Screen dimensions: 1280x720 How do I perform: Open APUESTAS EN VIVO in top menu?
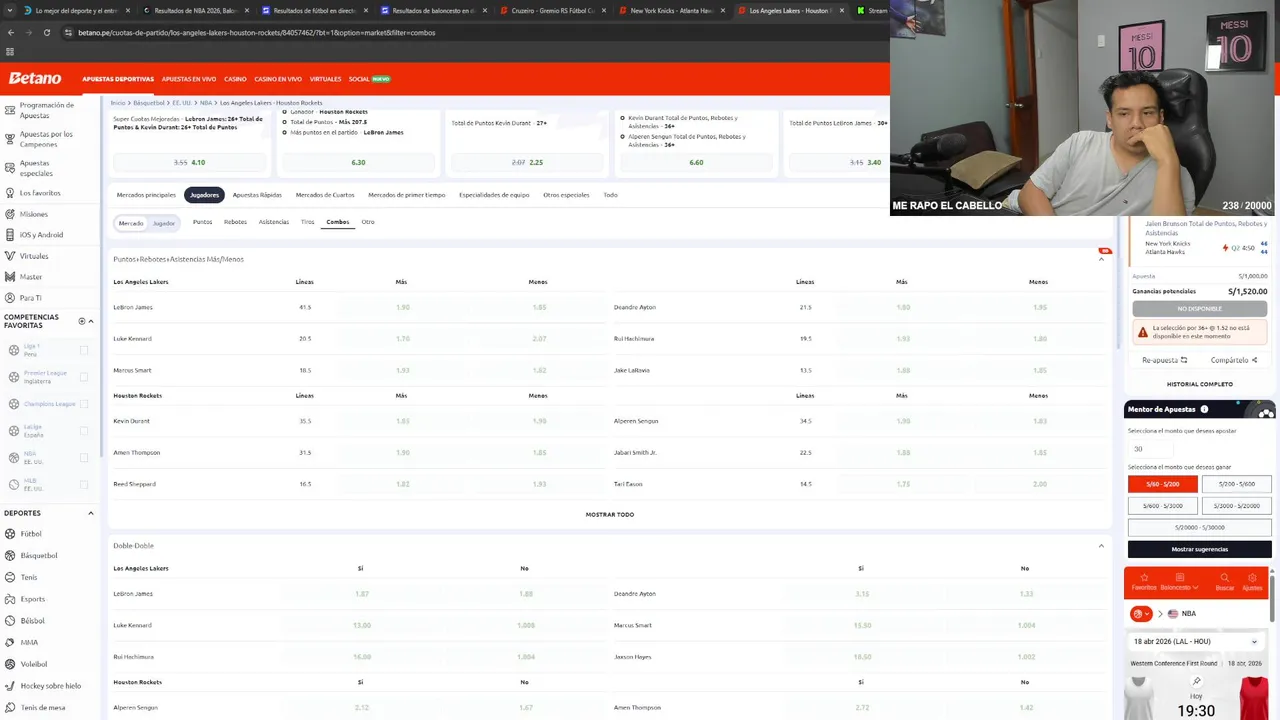coord(189,79)
